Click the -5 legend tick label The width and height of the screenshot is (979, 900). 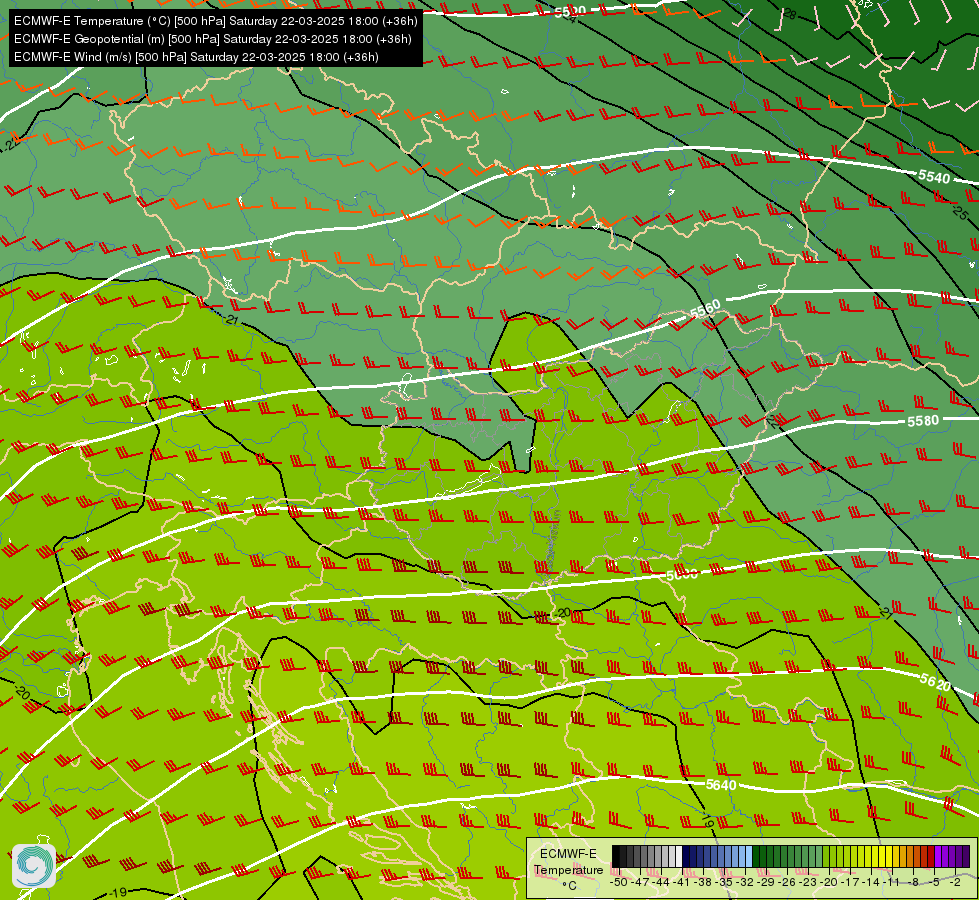pyautogui.click(x=934, y=882)
